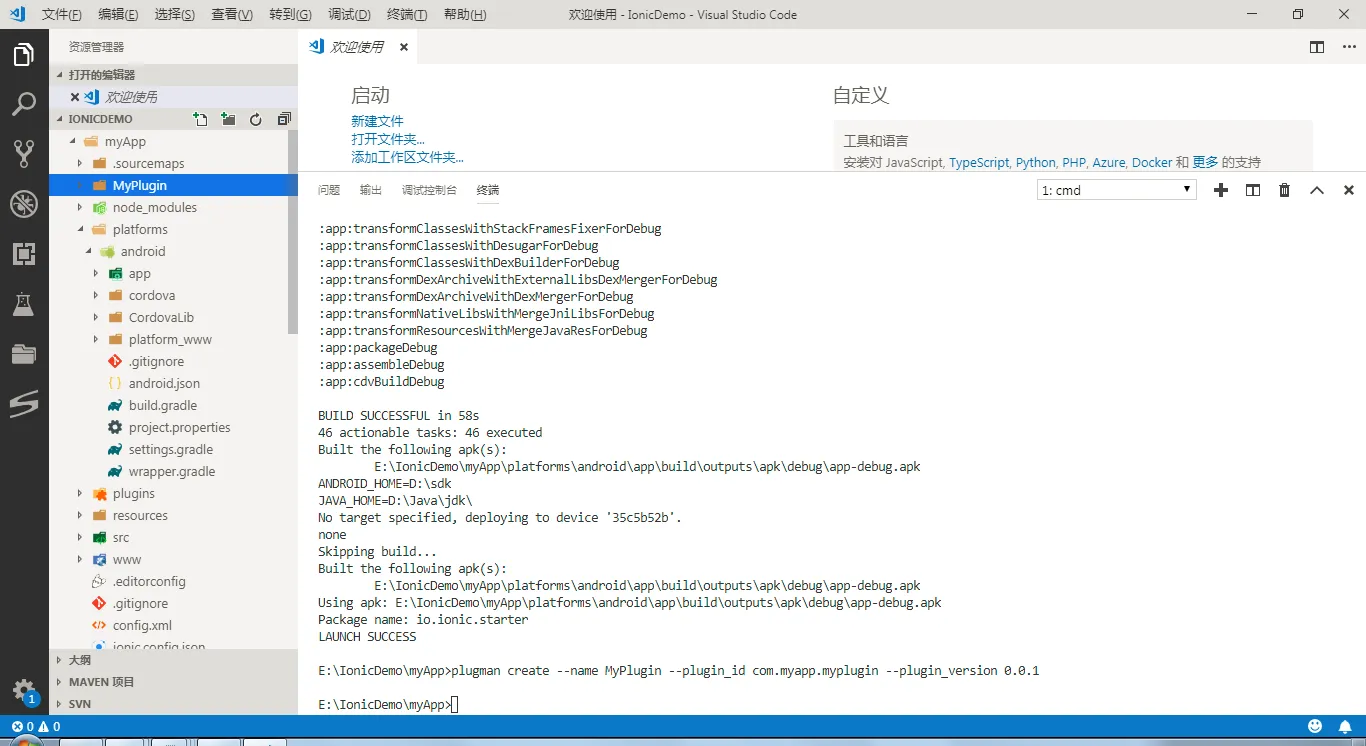Click the explorer vertical scrollbar
Viewport: 1366px width, 746px height.
click(292, 232)
